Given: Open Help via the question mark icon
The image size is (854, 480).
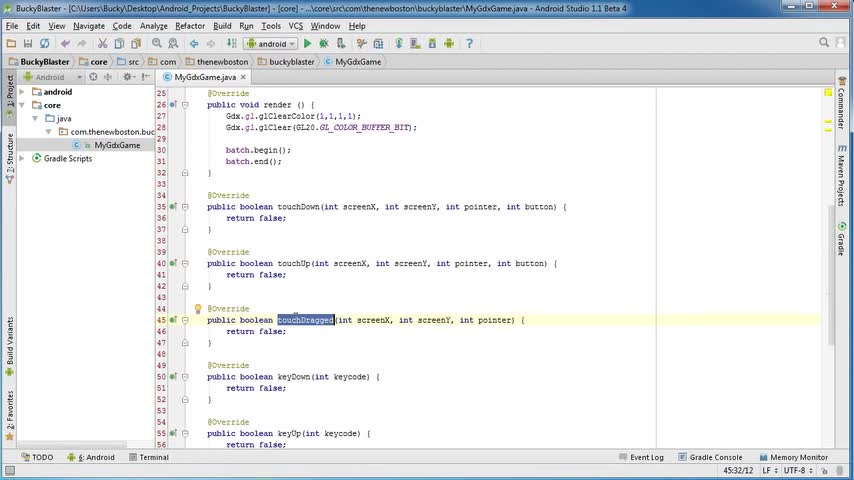Looking at the screenshot, I should point(469,44).
